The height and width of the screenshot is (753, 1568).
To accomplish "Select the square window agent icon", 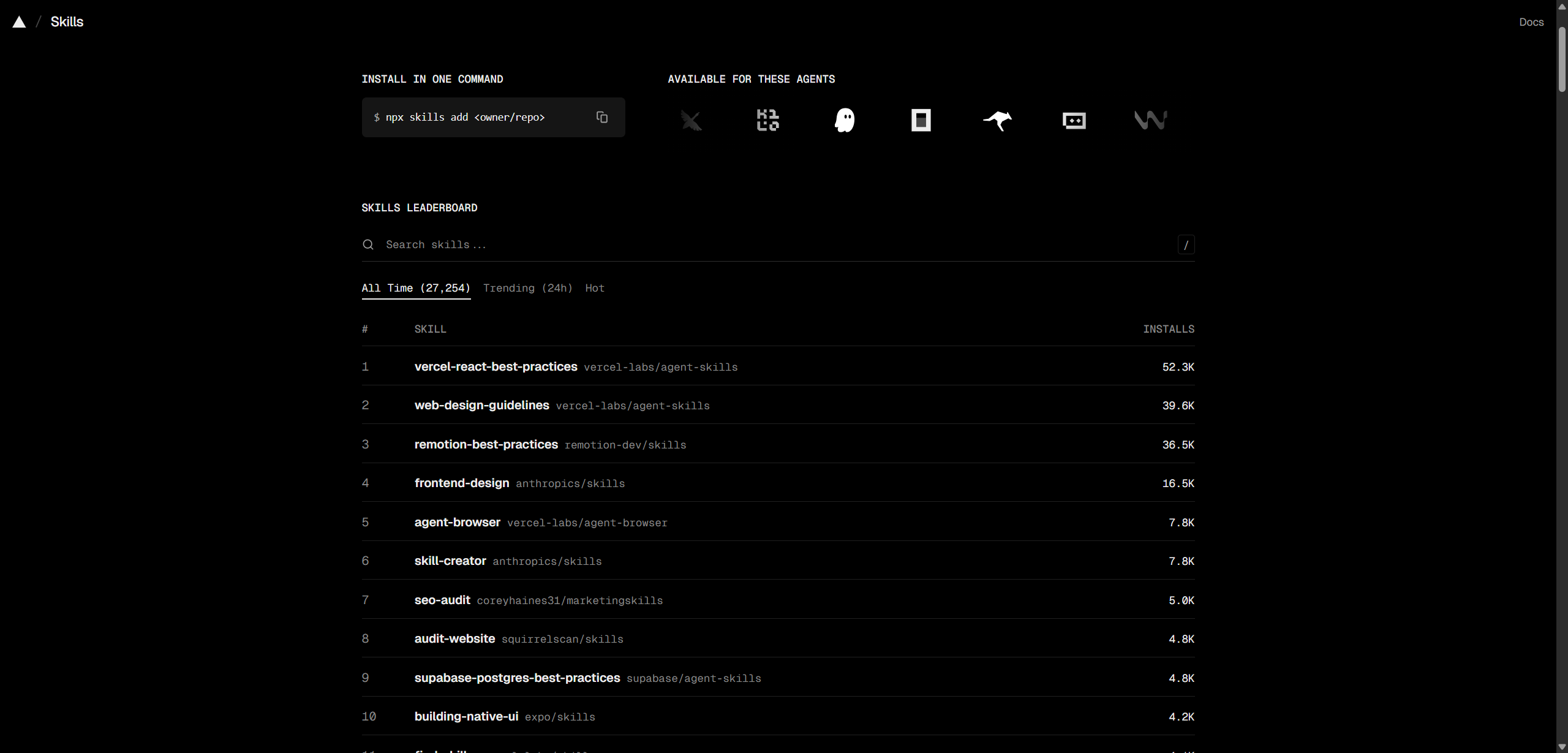I will pos(921,120).
